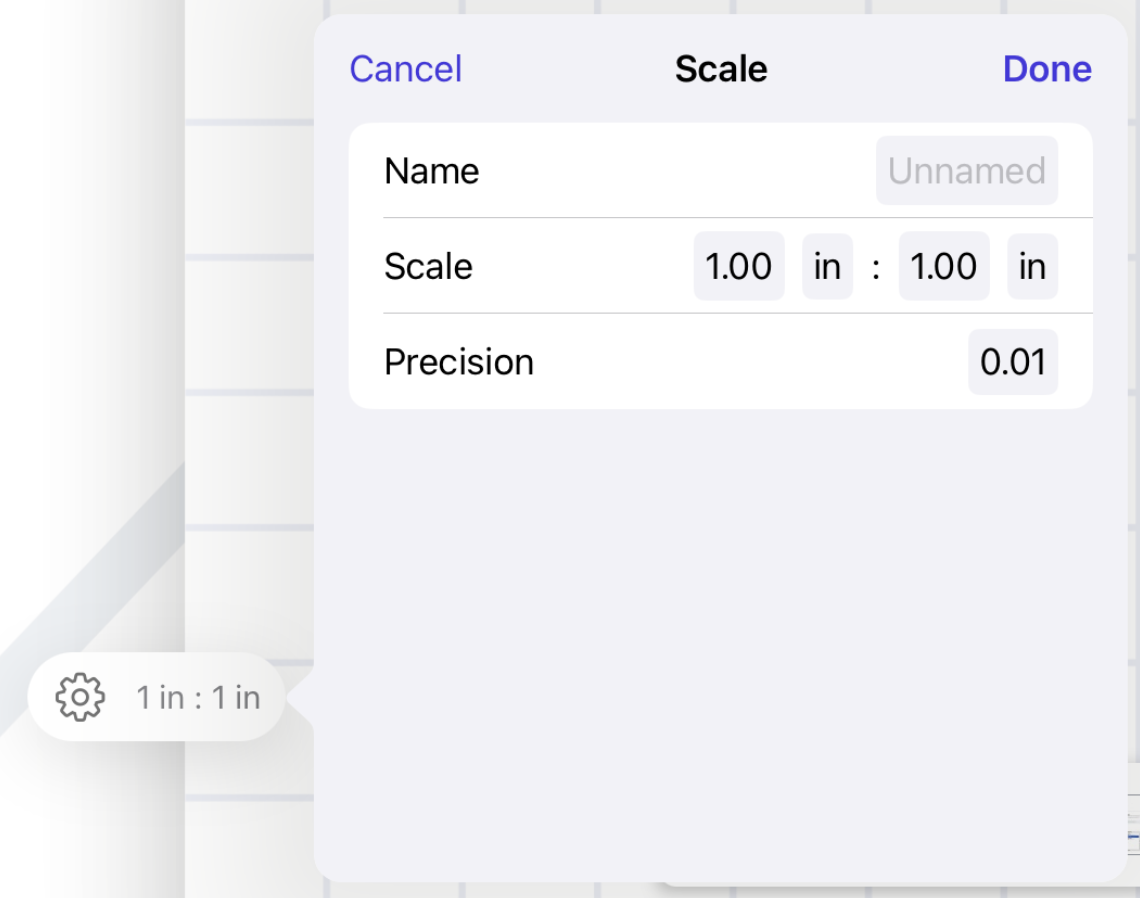This screenshot has height=898, width=1140.
Task: Edit the first 1.00 scale value
Action: [738, 267]
